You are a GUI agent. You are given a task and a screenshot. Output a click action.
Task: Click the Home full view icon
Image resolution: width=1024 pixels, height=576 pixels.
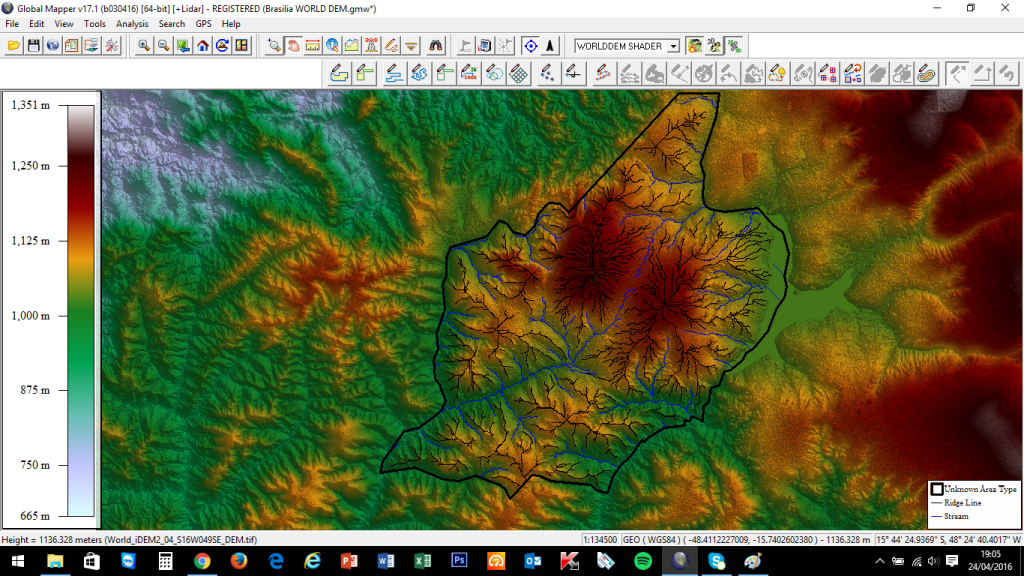(203, 45)
